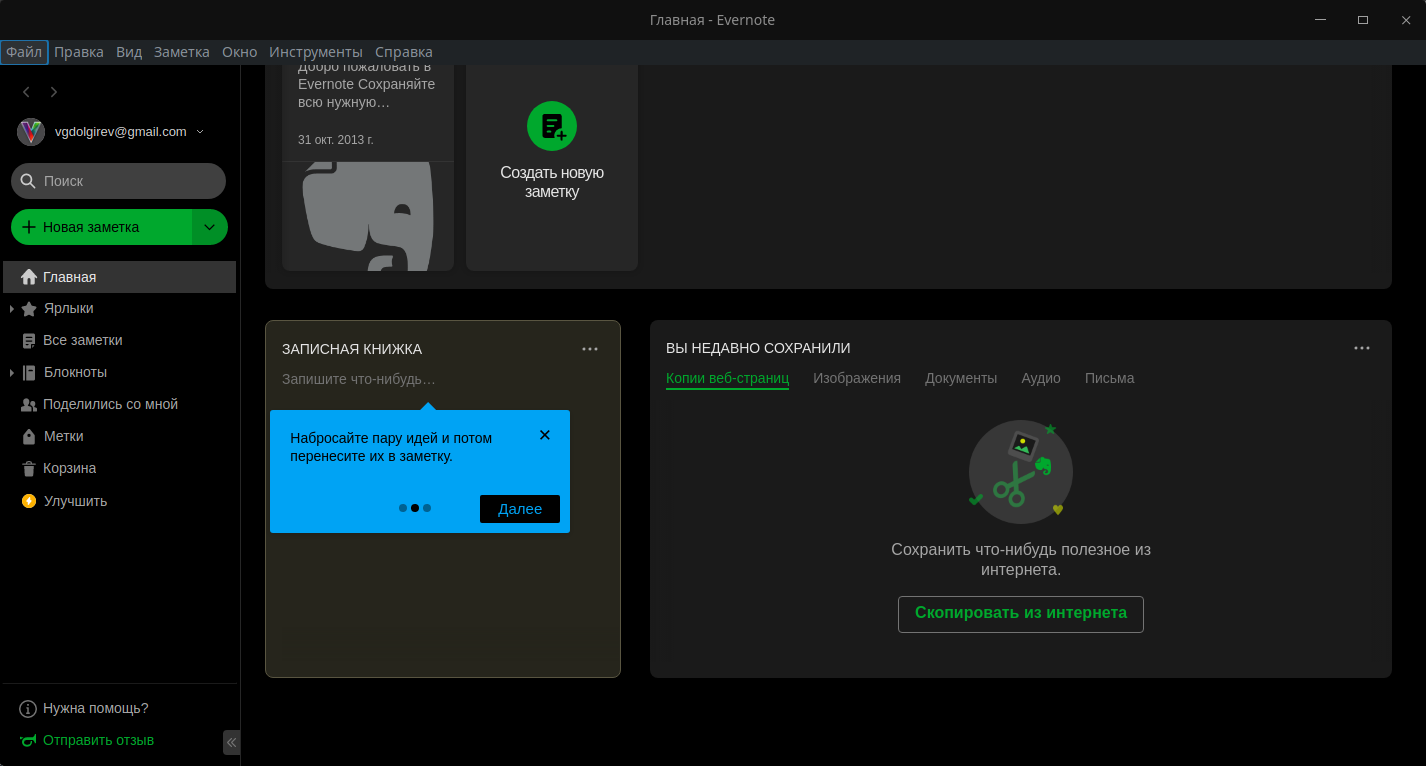Click the forward navigation arrow

[54, 92]
